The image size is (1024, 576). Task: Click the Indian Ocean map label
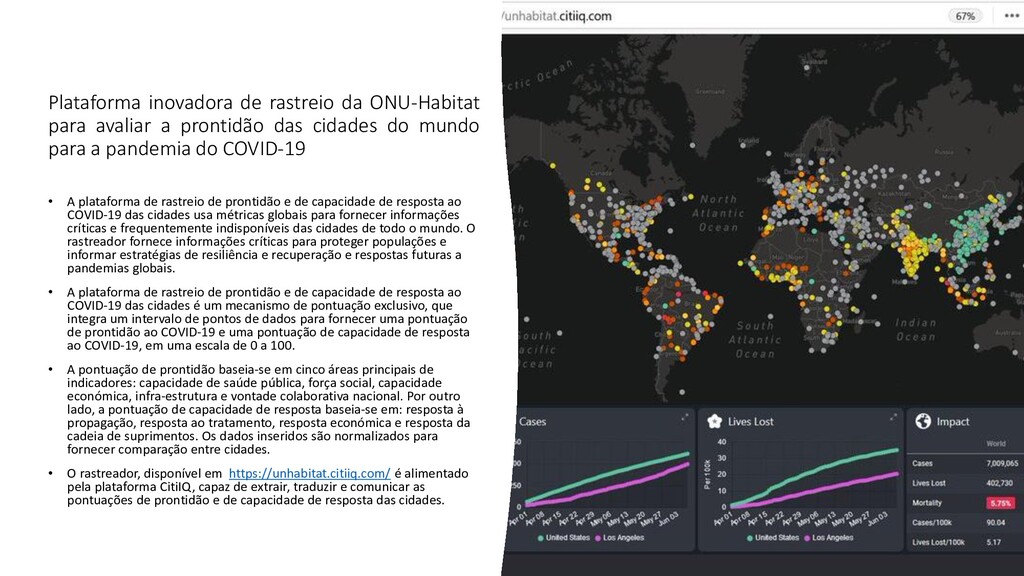click(916, 330)
